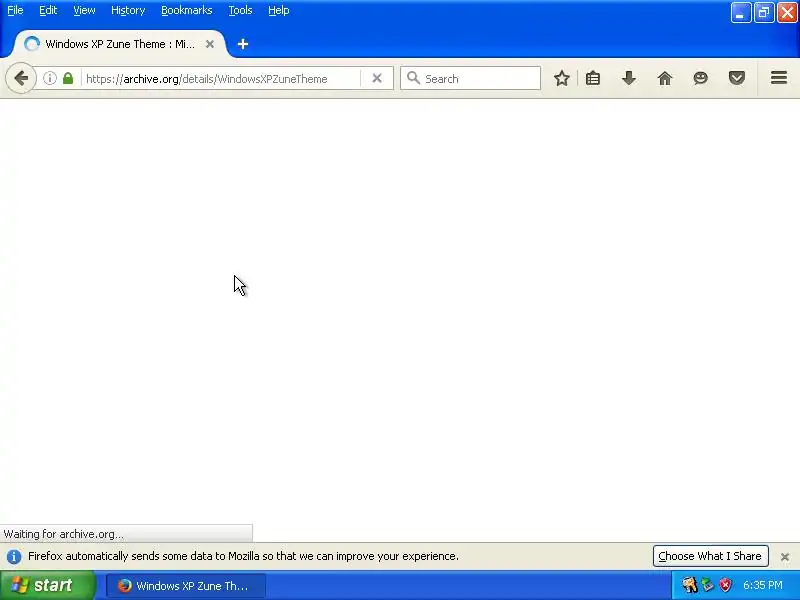Click the green tray icon between keys and shield
Screen dimensions: 800x600
[707, 585]
